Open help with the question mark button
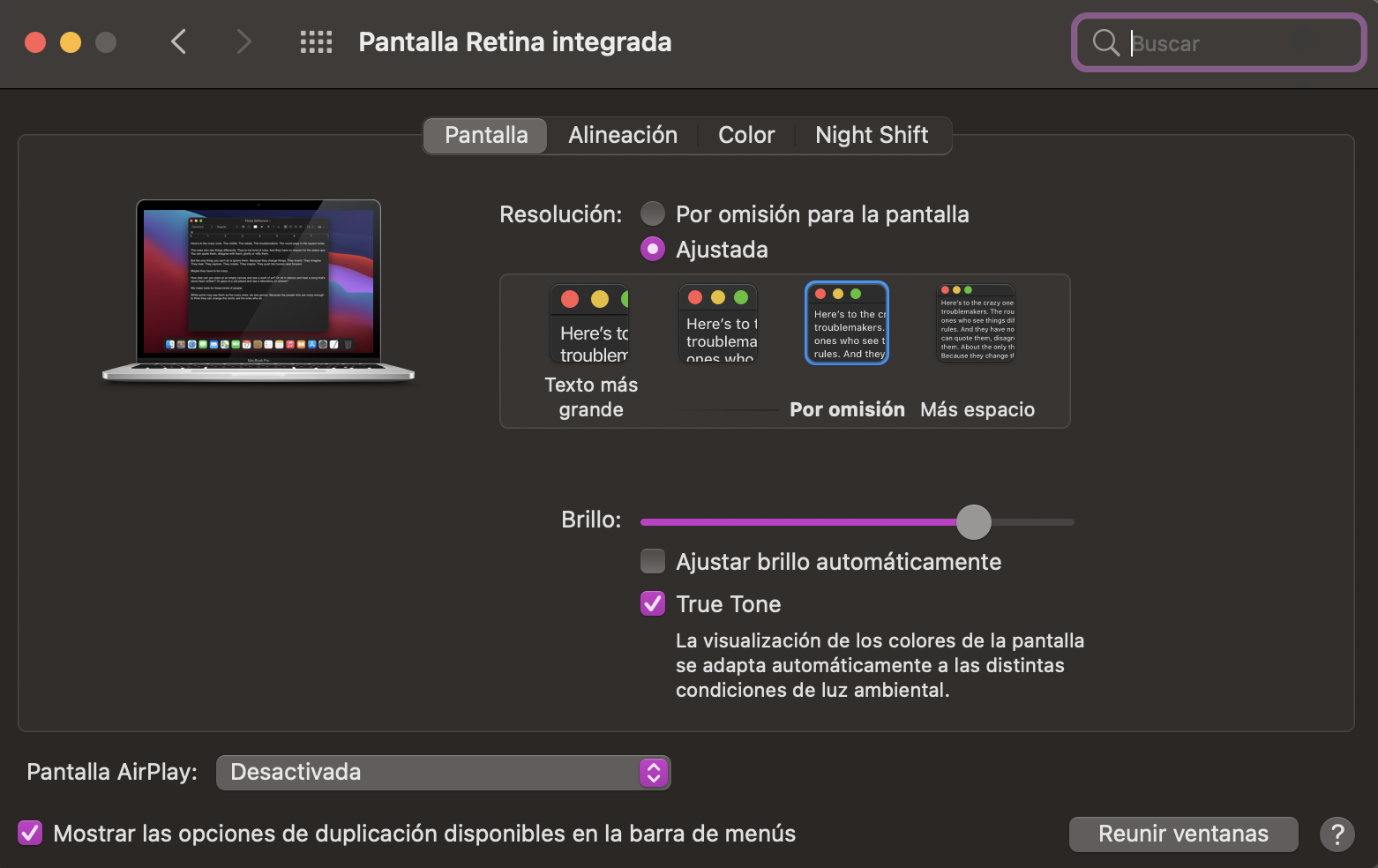This screenshot has height=868, width=1378. (1337, 834)
